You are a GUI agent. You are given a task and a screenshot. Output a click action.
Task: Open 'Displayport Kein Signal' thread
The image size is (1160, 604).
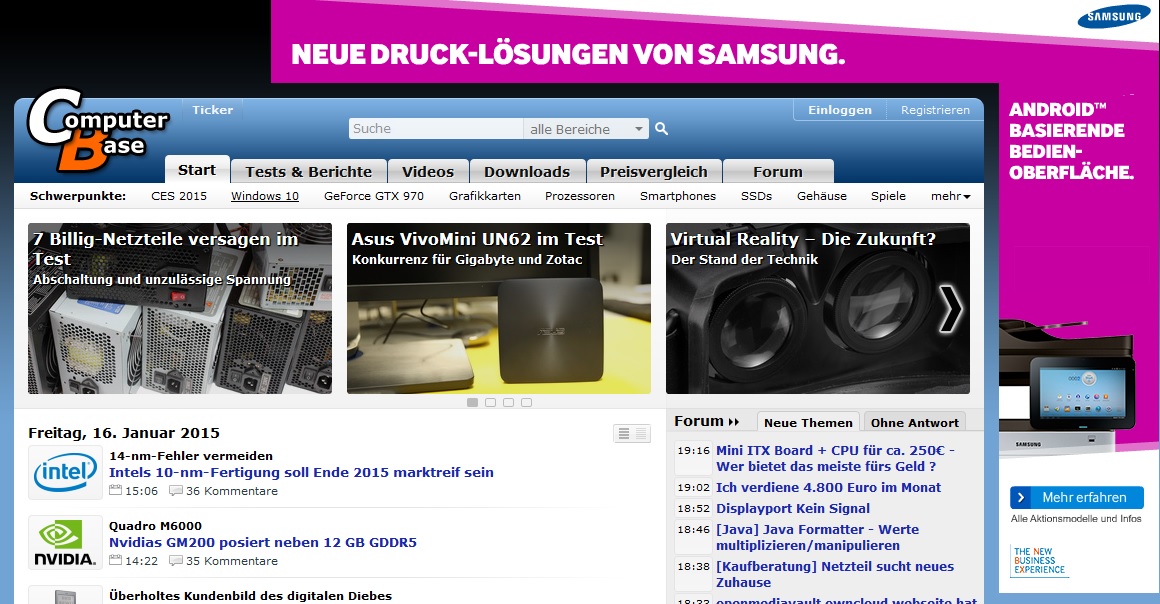(x=793, y=509)
